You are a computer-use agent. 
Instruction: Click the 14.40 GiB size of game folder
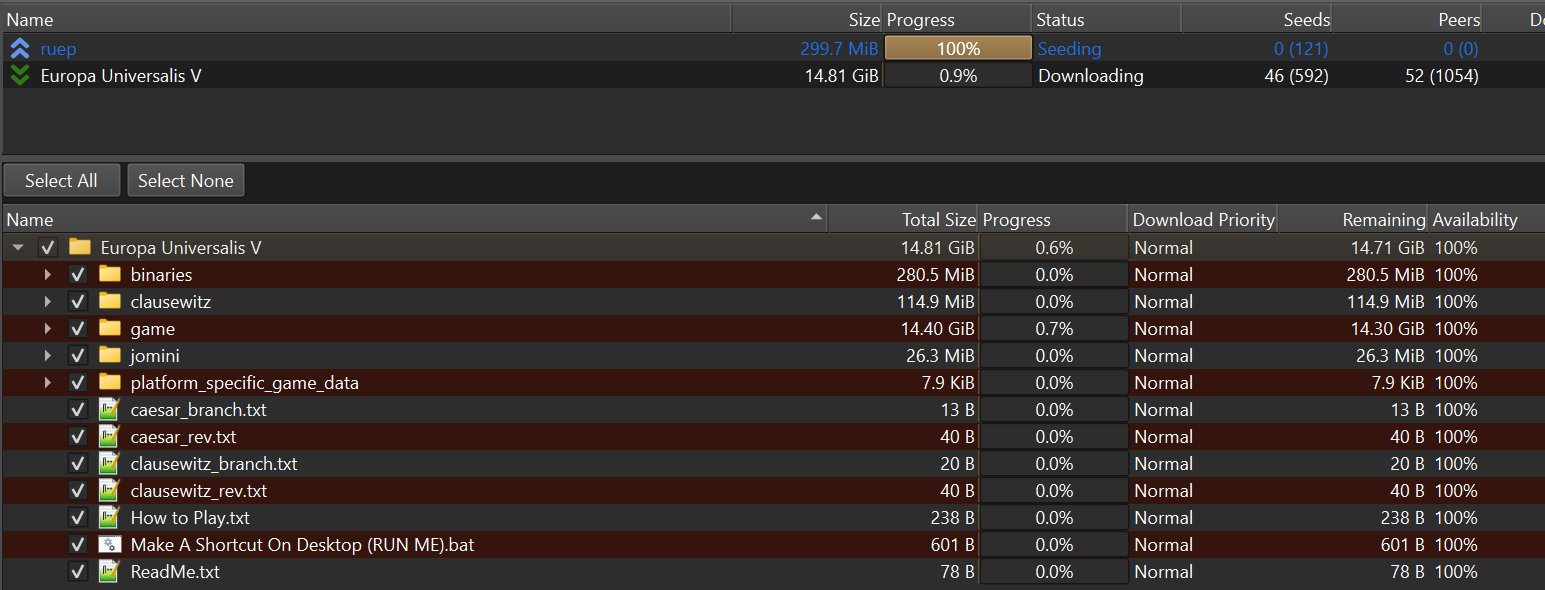click(x=935, y=328)
